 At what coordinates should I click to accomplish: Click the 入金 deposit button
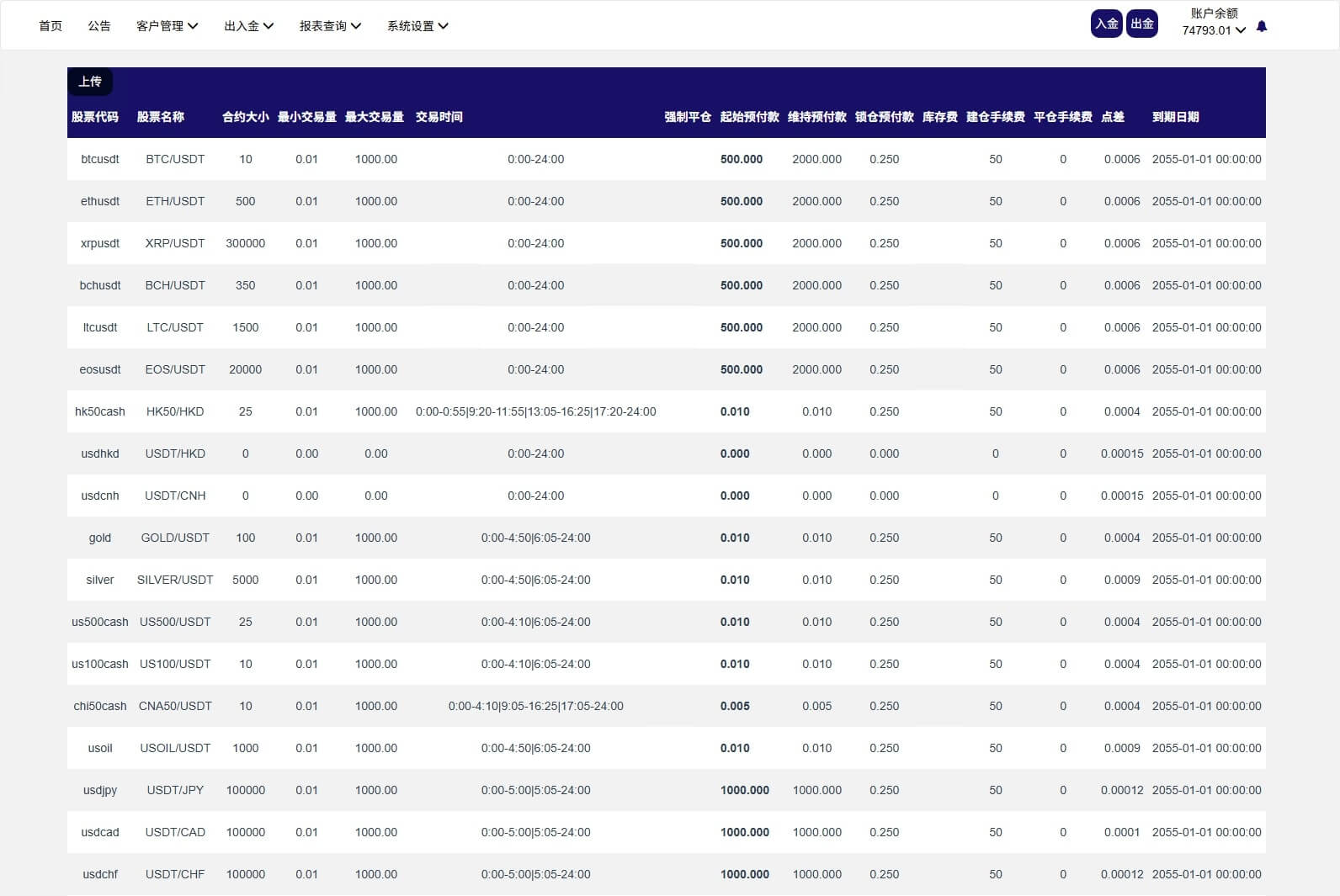pos(1107,24)
